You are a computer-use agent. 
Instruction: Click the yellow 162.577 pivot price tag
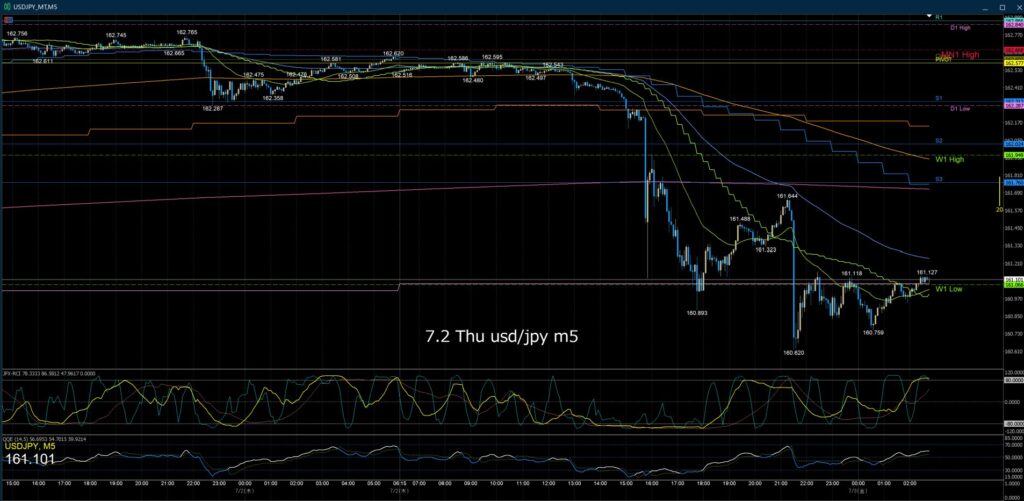pyautogui.click(x=1014, y=63)
